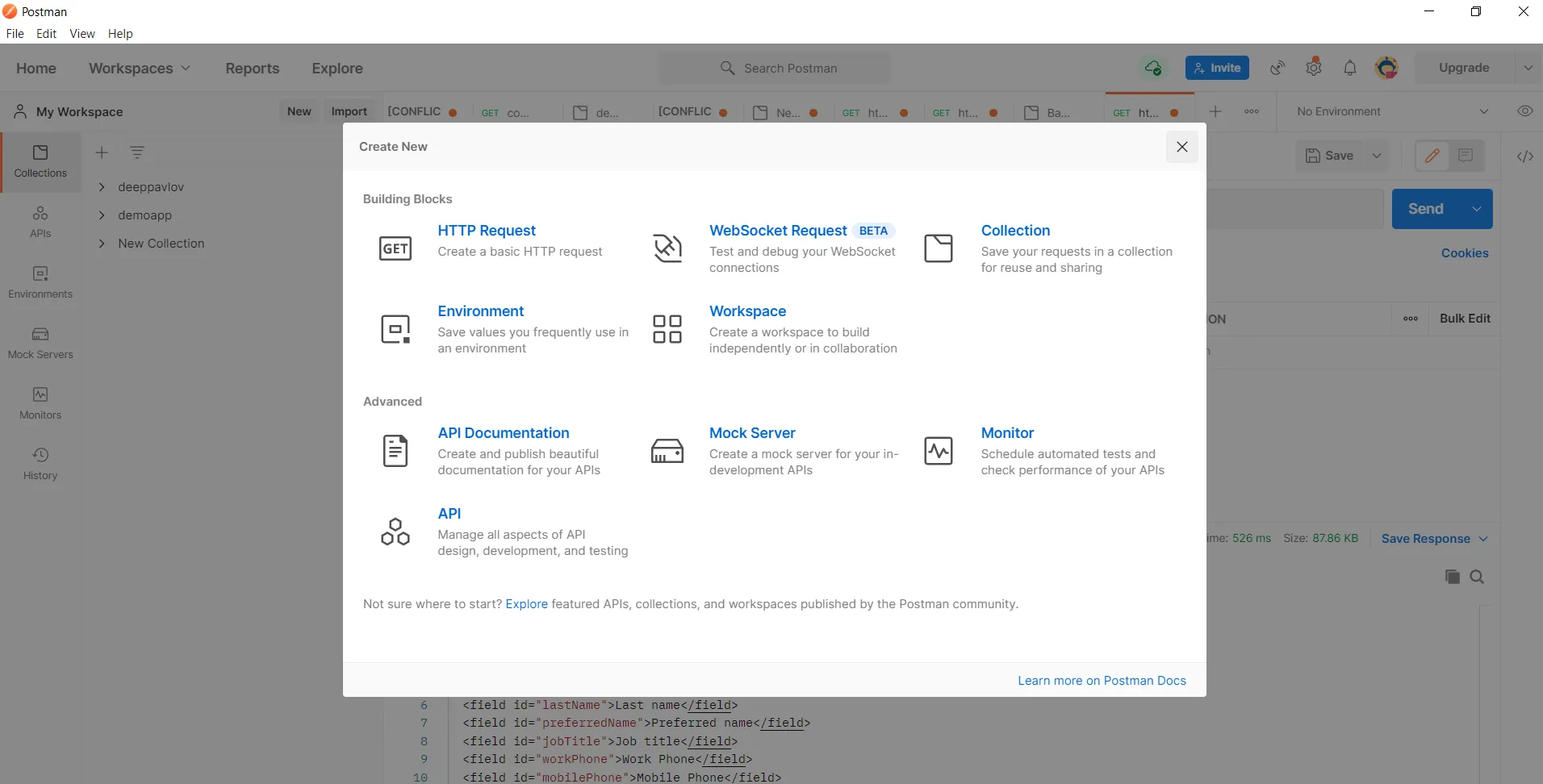Expand the New Collection item
Screen dimensions: 1543x784
click(x=102, y=244)
